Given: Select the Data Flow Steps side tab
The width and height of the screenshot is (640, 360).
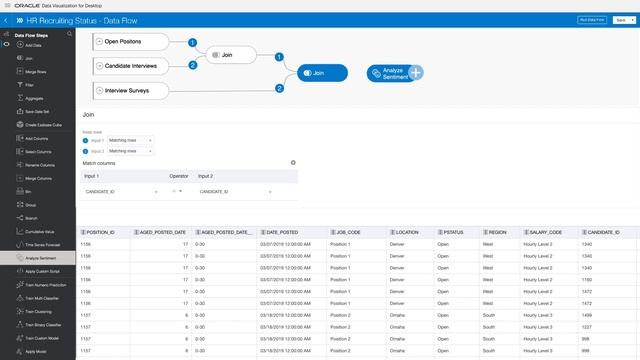Looking at the screenshot, I should [6, 44].
